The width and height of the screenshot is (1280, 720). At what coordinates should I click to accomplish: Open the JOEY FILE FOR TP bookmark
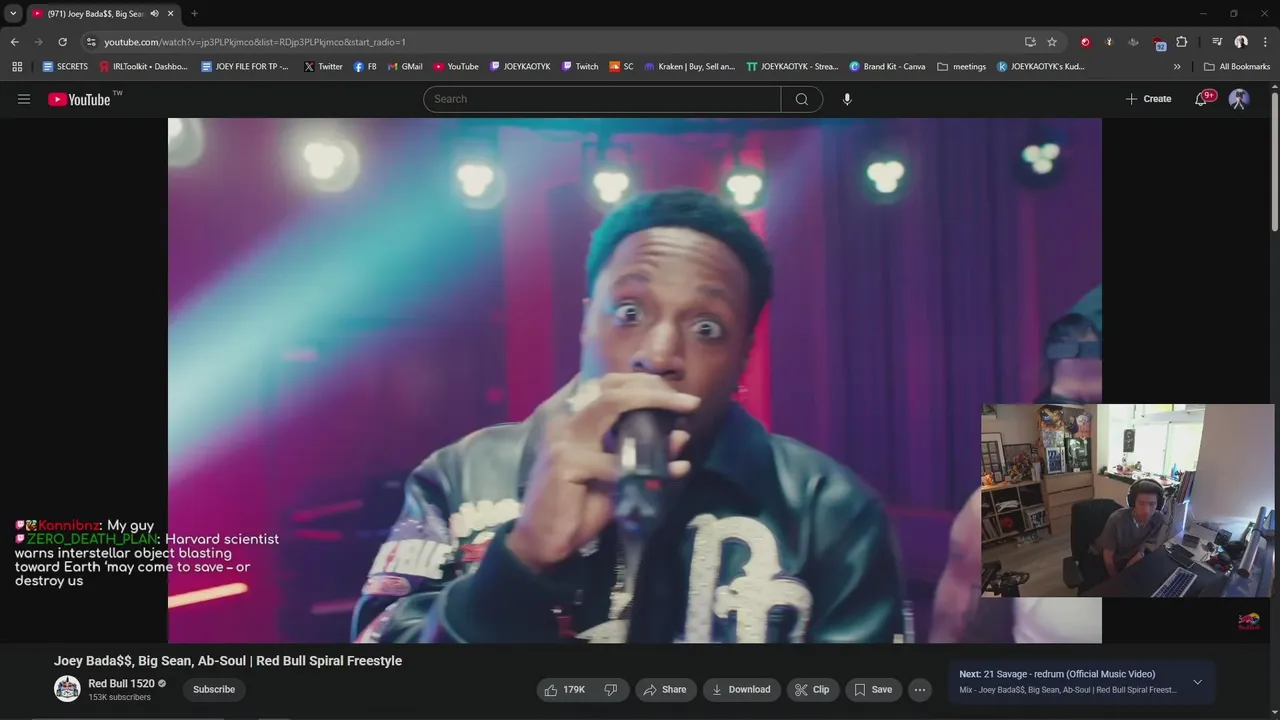[x=245, y=67]
